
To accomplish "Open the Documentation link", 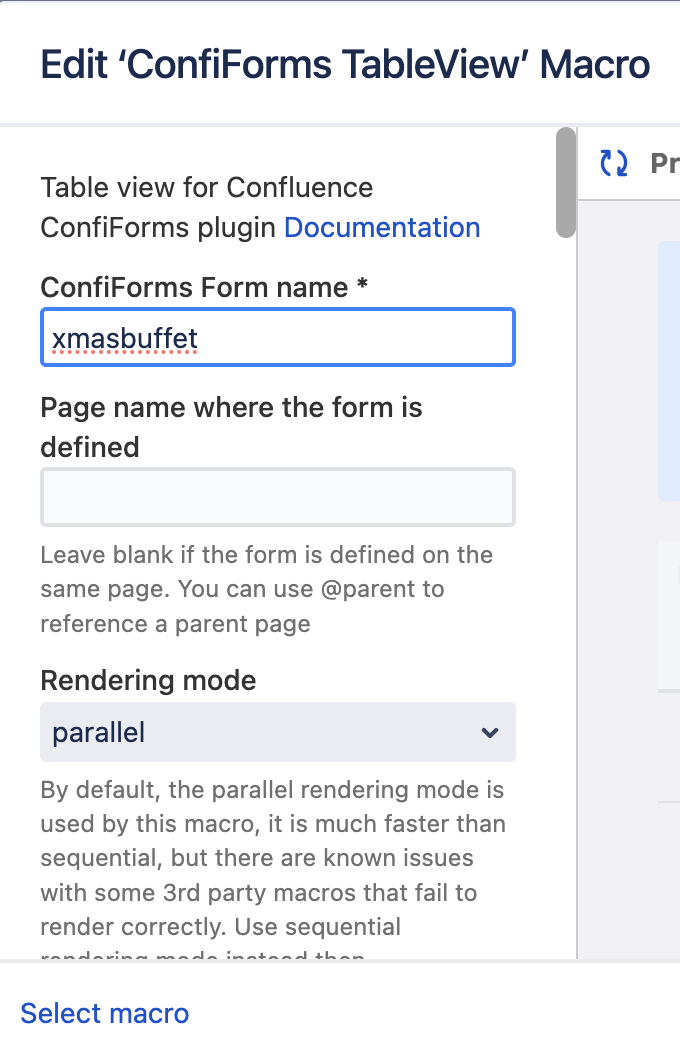I will (x=382, y=228).
